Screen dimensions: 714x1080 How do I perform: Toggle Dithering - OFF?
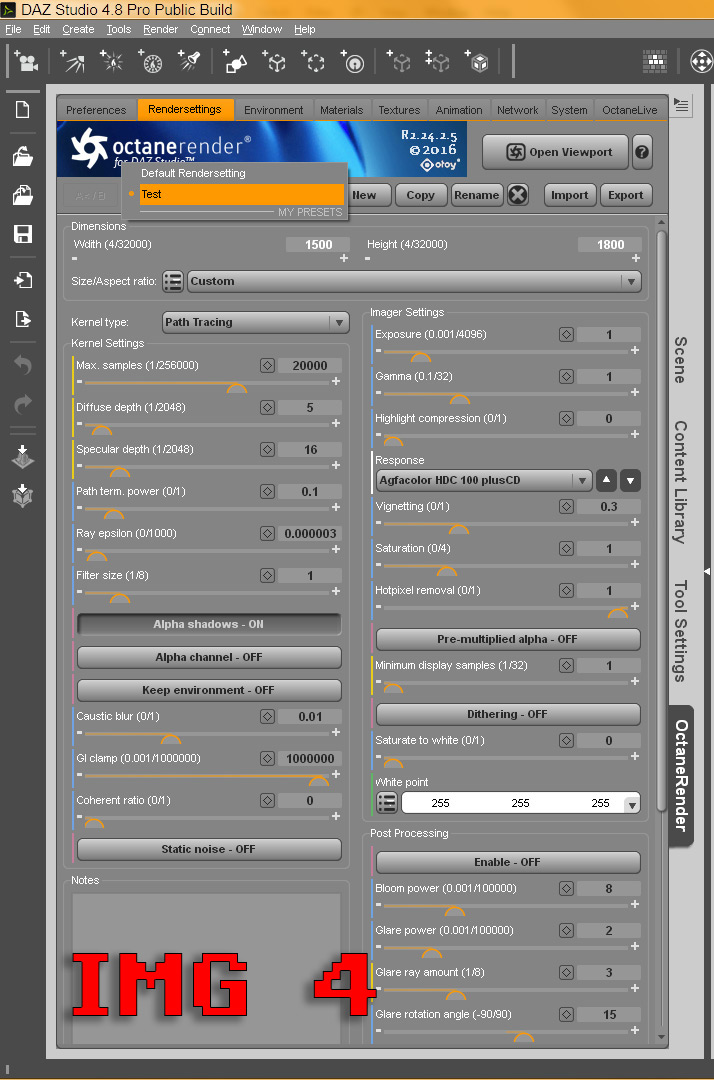[x=507, y=714]
